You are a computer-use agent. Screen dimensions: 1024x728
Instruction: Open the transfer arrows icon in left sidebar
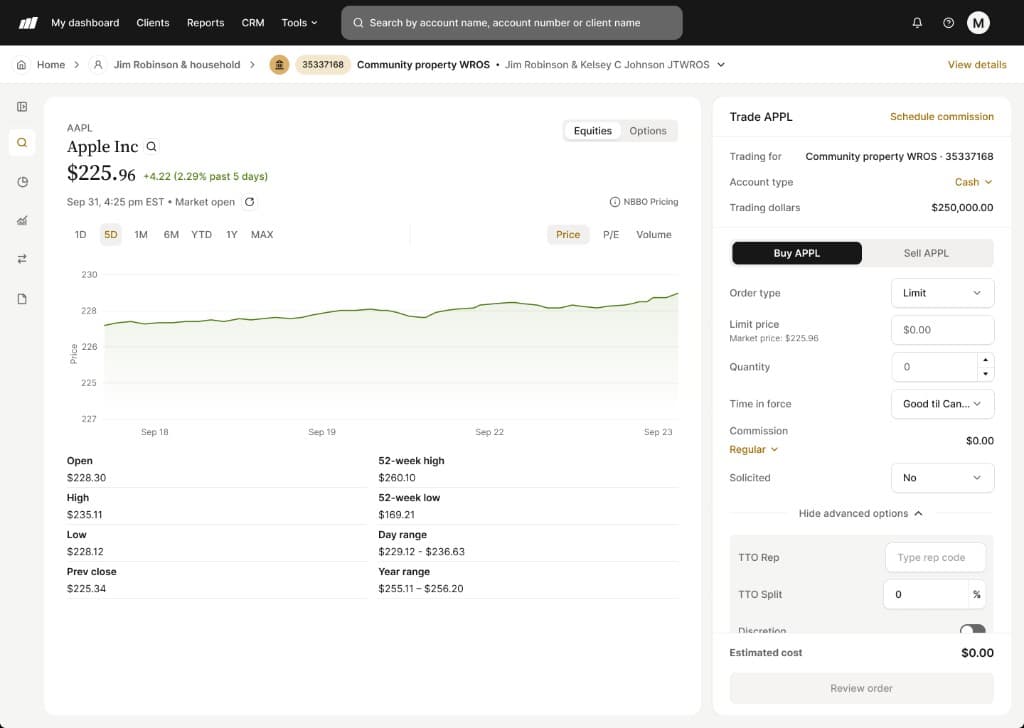(22, 259)
